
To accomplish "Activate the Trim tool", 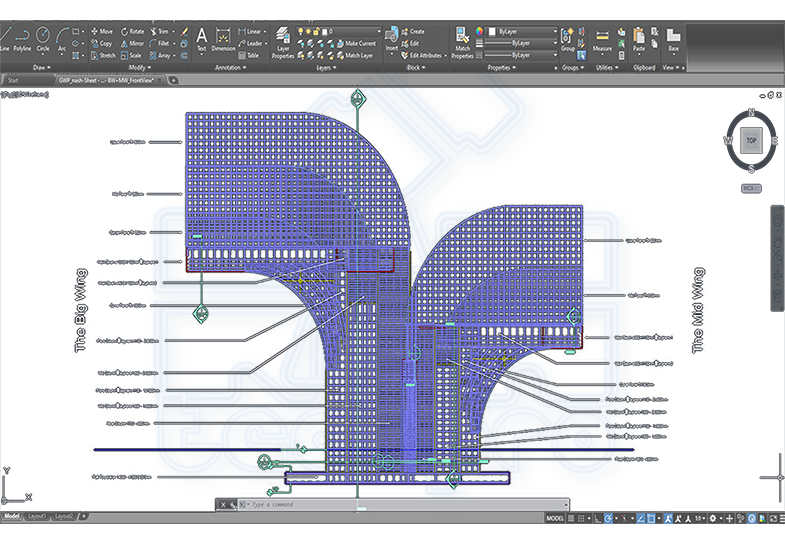I will pyautogui.click(x=159, y=32).
